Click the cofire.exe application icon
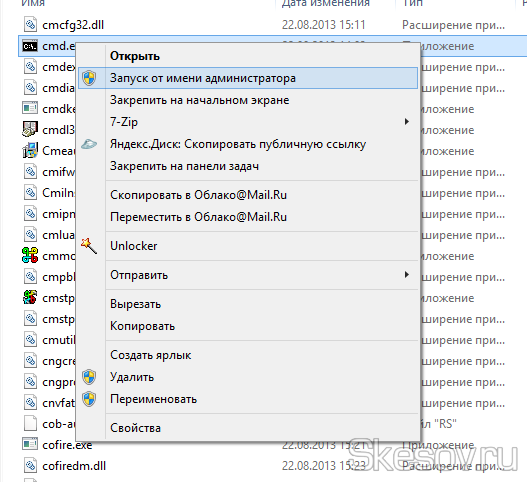The width and height of the screenshot is (527, 482). click(x=30, y=445)
